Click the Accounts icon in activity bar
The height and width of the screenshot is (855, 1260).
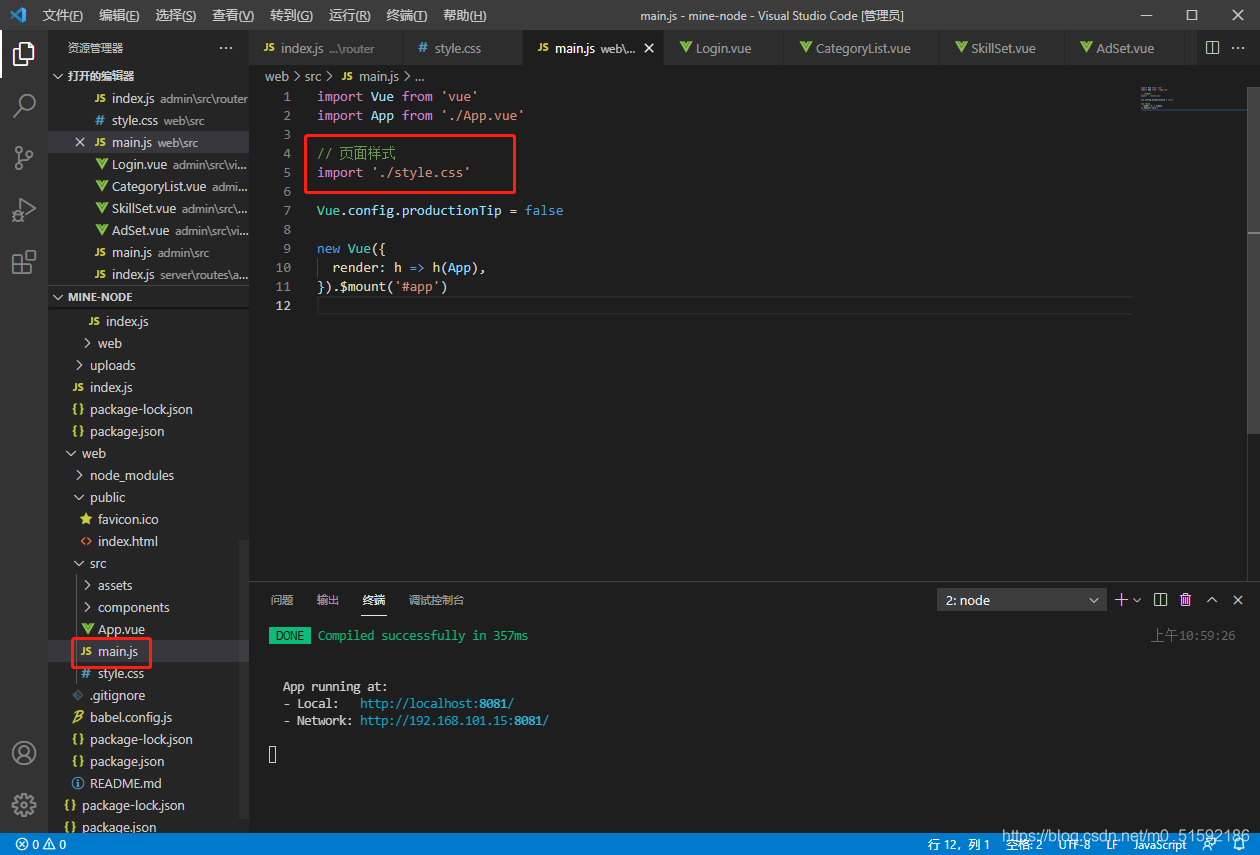tap(24, 753)
